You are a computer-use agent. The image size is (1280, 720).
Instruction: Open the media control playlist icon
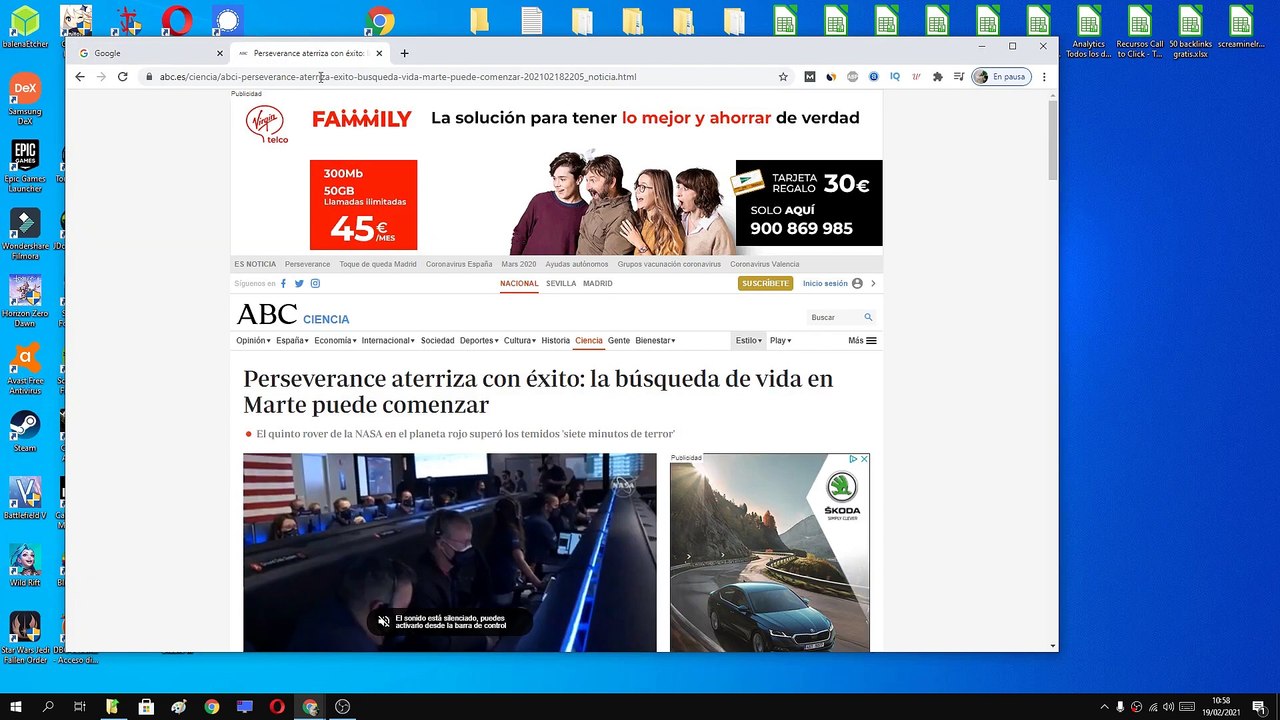[x=958, y=77]
